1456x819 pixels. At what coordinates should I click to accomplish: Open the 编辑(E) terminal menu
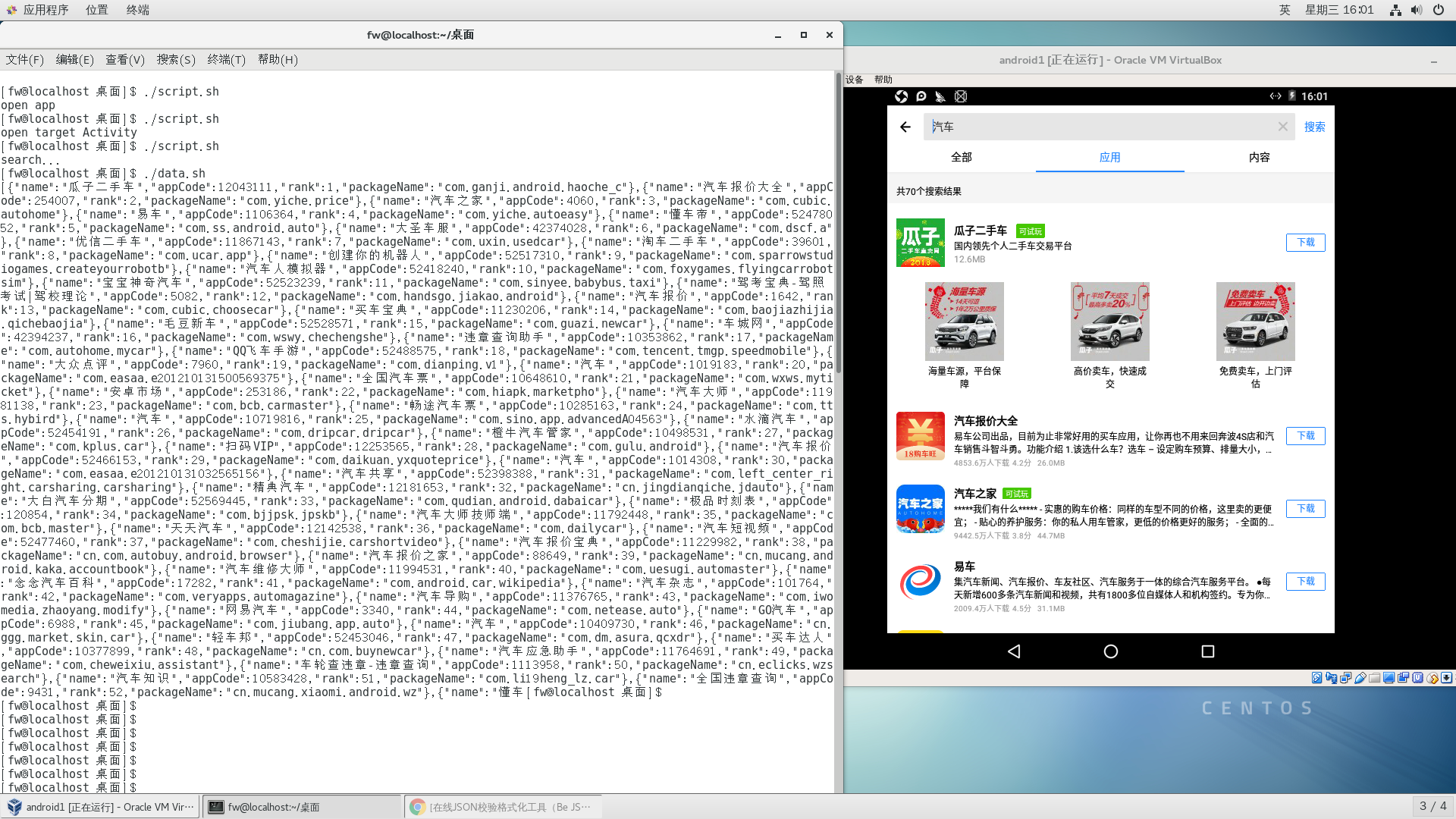[x=75, y=59]
